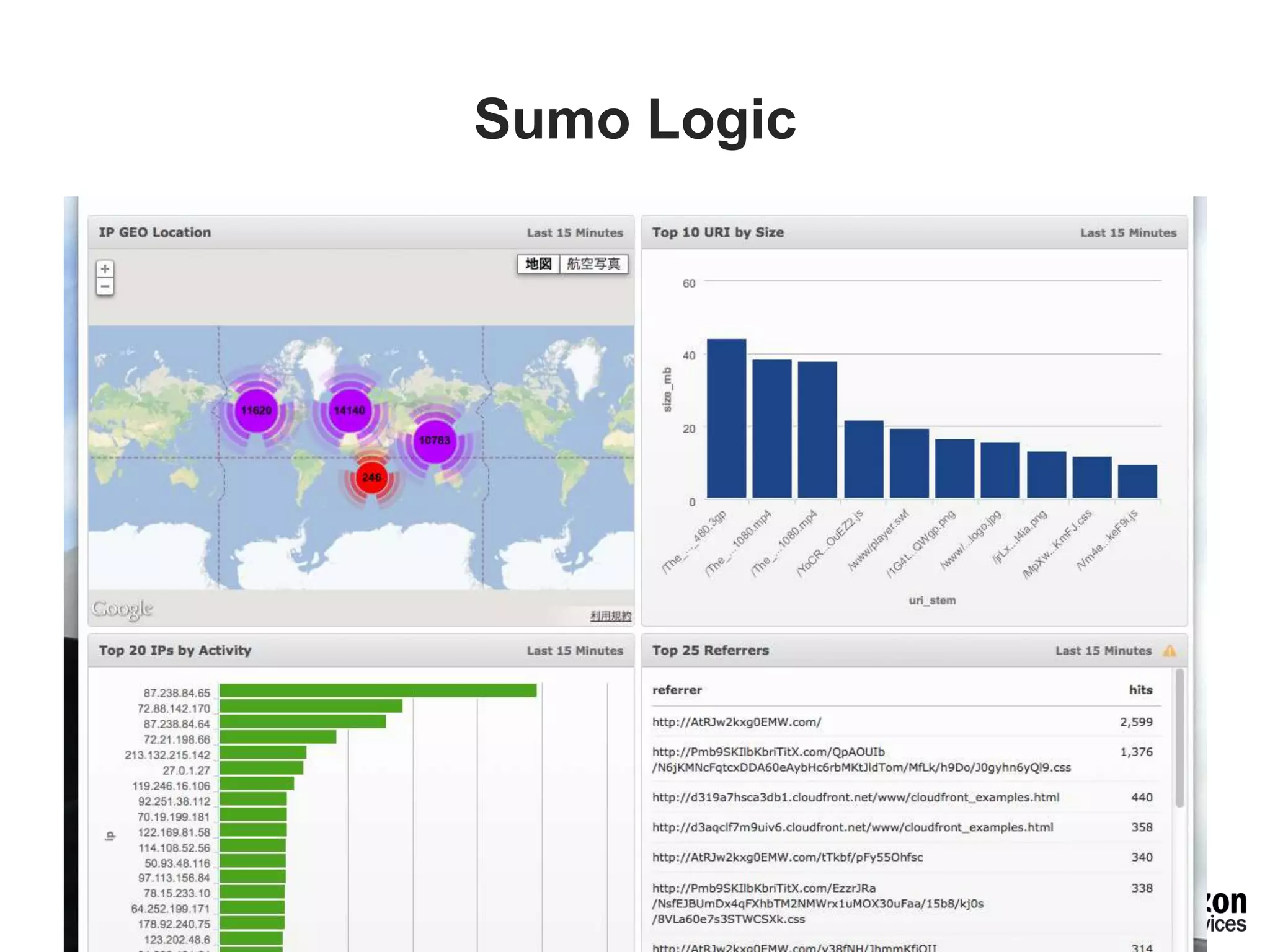Click IP label 213.132.215.142
The image size is (1270, 952).
167,755
